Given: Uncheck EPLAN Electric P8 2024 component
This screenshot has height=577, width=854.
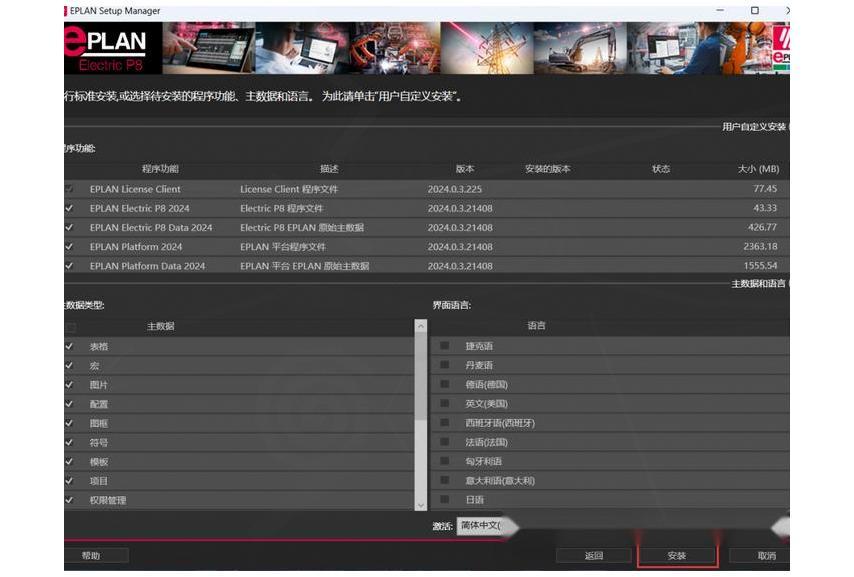Looking at the screenshot, I should tap(69, 208).
